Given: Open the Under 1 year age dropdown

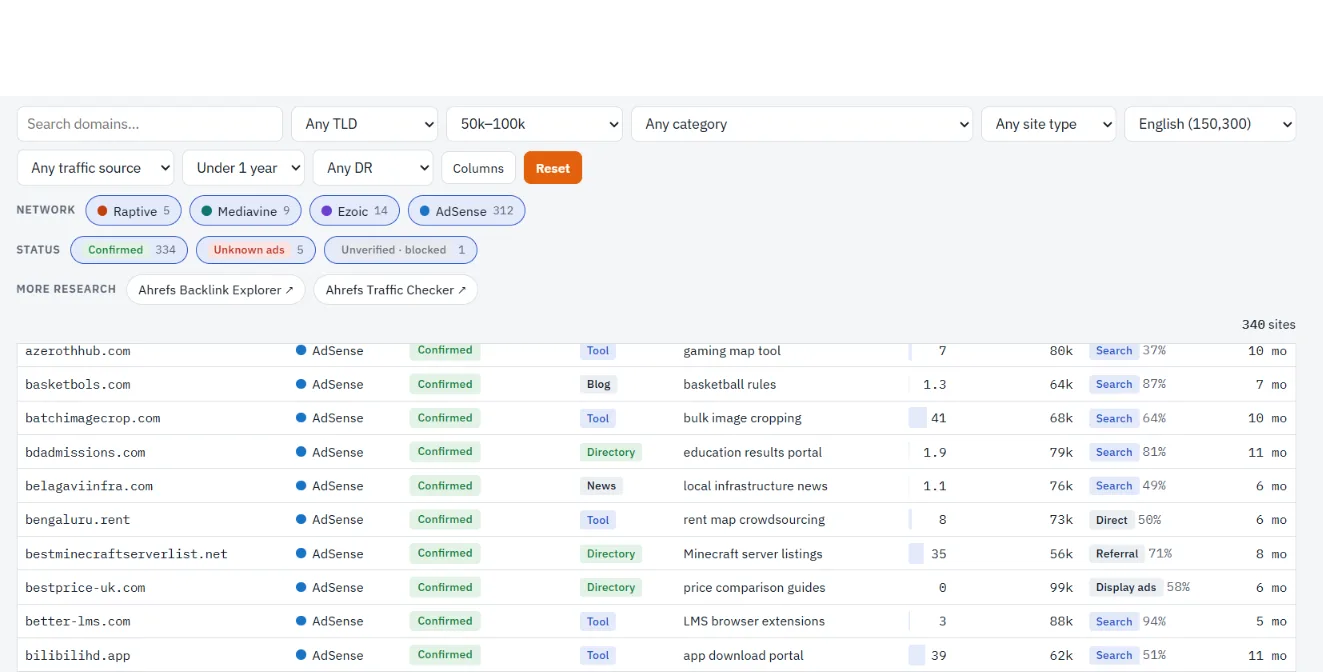Looking at the screenshot, I should [x=244, y=168].
